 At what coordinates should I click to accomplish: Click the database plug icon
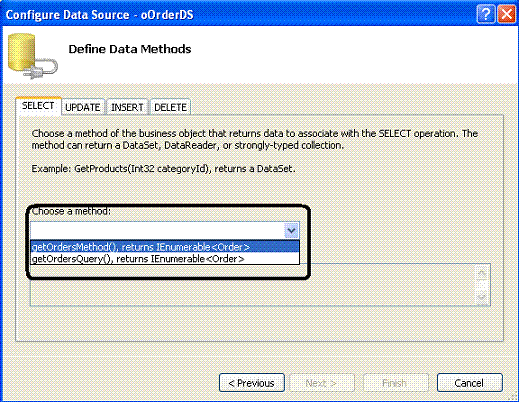tap(33, 56)
